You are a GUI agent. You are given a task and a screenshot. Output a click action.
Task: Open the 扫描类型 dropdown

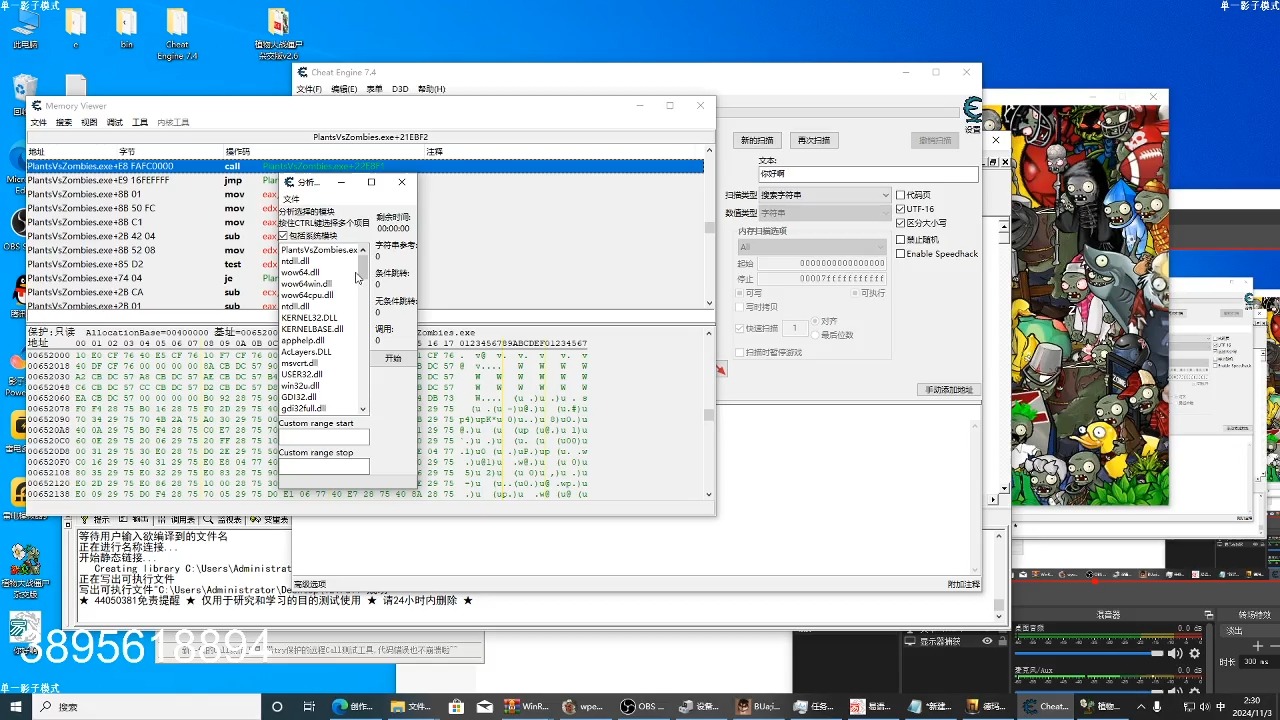click(x=824, y=195)
